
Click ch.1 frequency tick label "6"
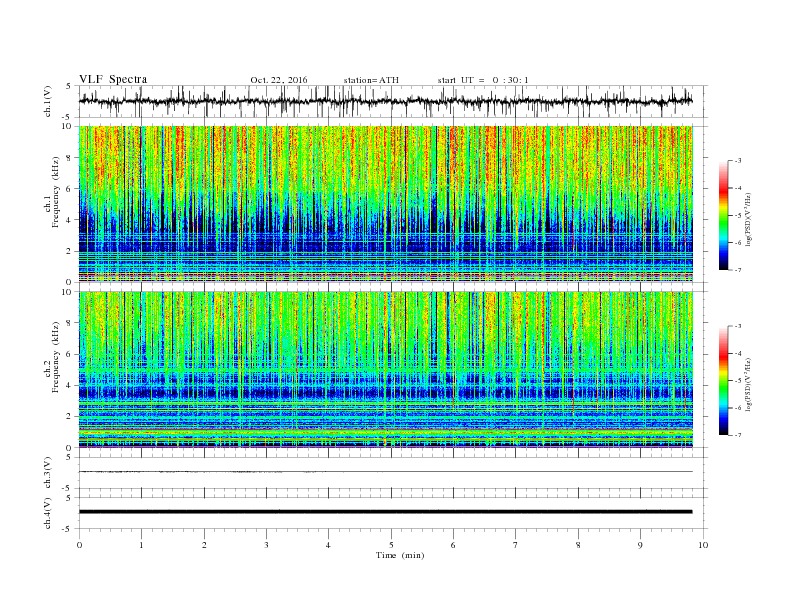coord(70,189)
